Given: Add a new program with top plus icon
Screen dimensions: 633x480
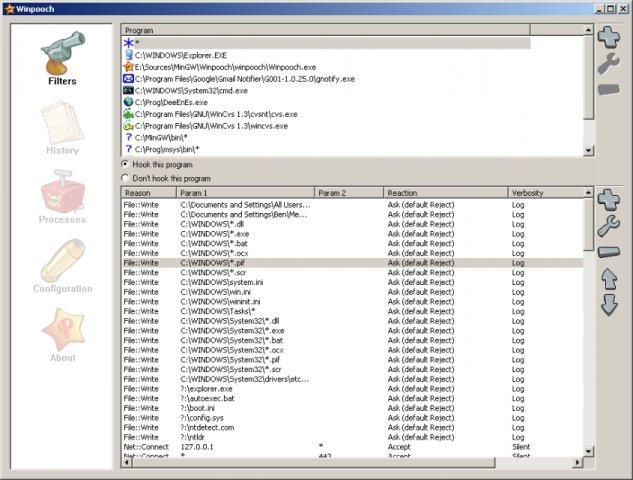Looking at the screenshot, I should click(x=608, y=37).
